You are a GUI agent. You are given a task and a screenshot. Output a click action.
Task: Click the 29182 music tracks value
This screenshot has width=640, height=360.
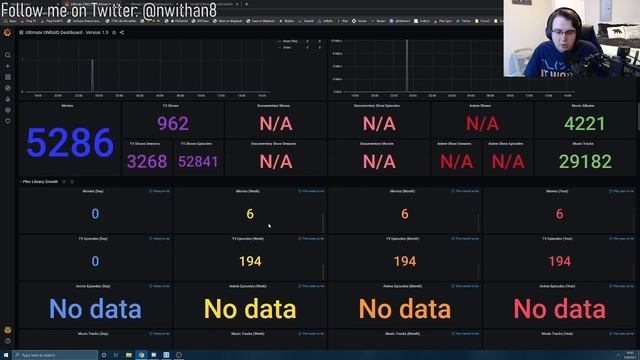point(585,162)
